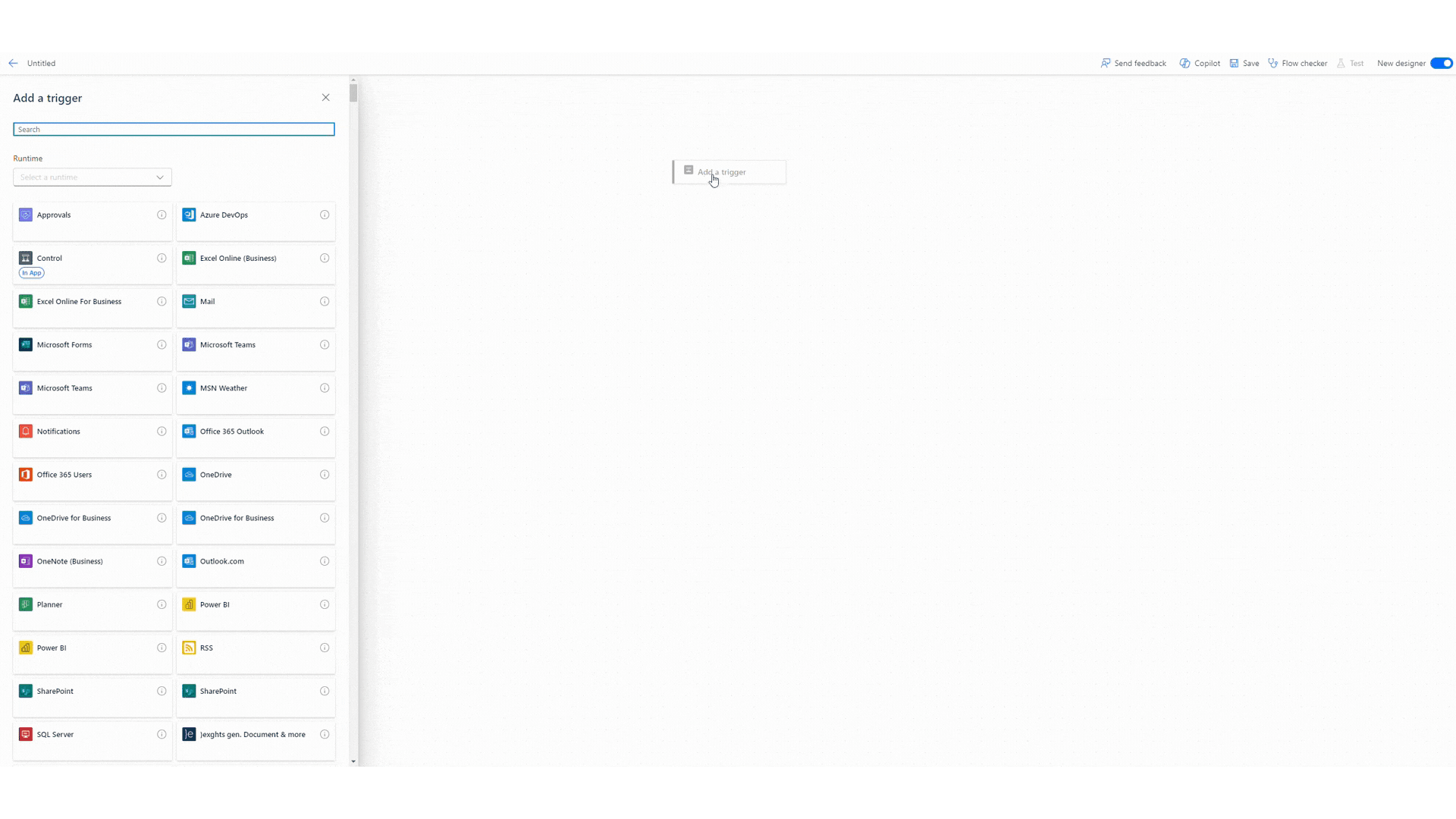Show info for Microsoft Forms
The height and width of the screenshot is (819, 1456).
(162, 344)
